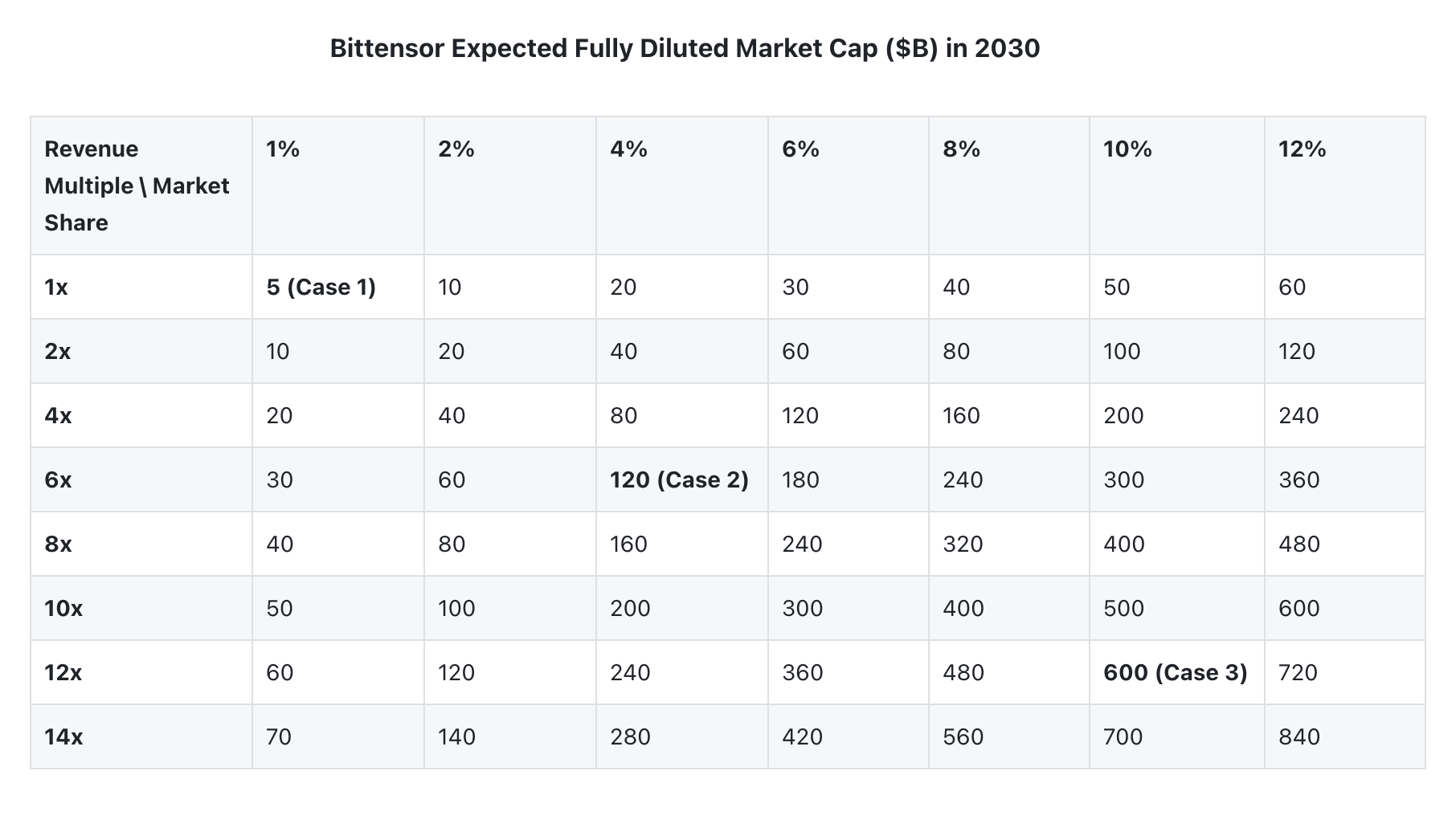Click the 840 value cell
Viewport: 1456px width, 820px height.
tap(1299, 737)
